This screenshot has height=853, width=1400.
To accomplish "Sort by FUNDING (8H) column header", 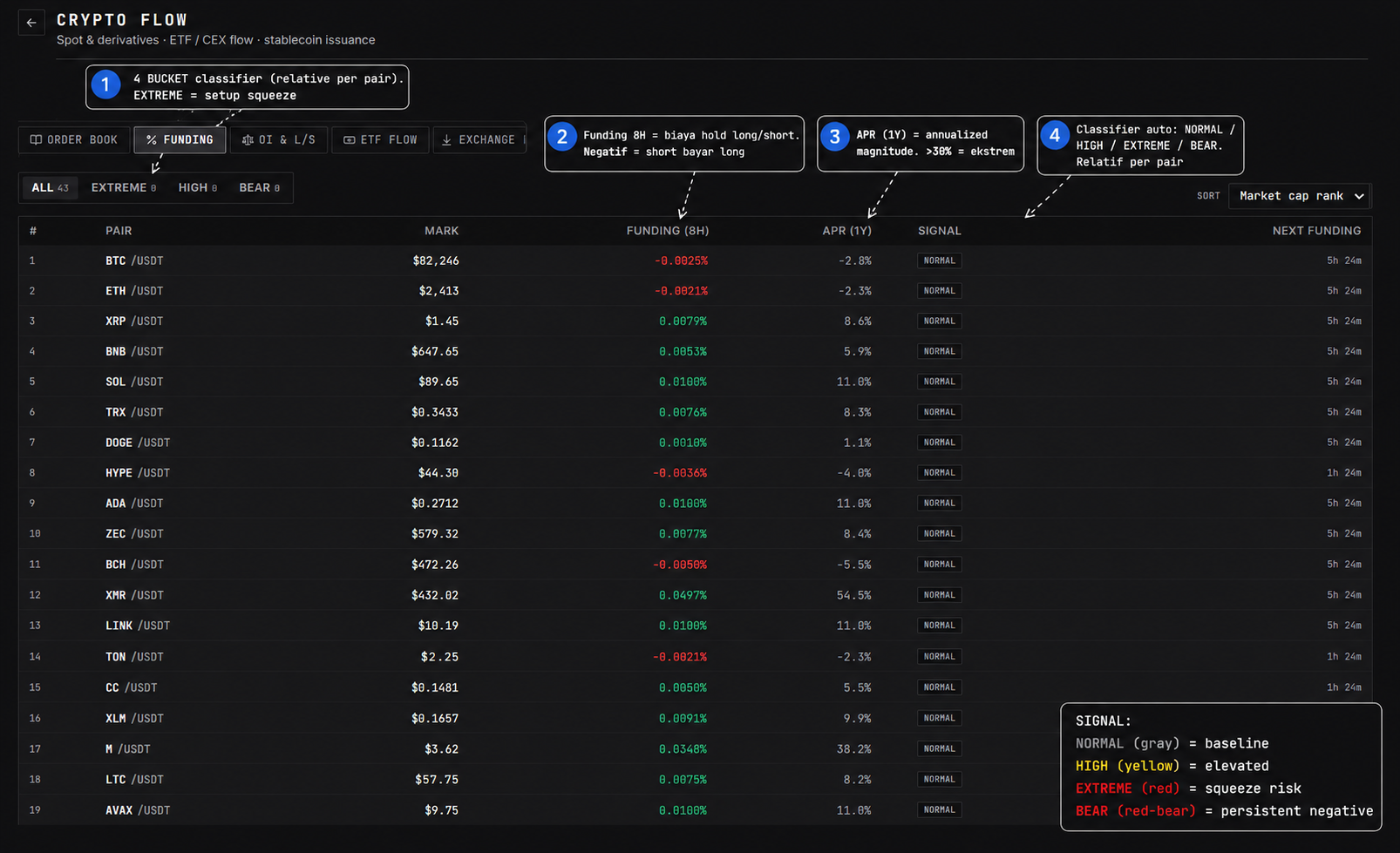I will tap(667, 231).
